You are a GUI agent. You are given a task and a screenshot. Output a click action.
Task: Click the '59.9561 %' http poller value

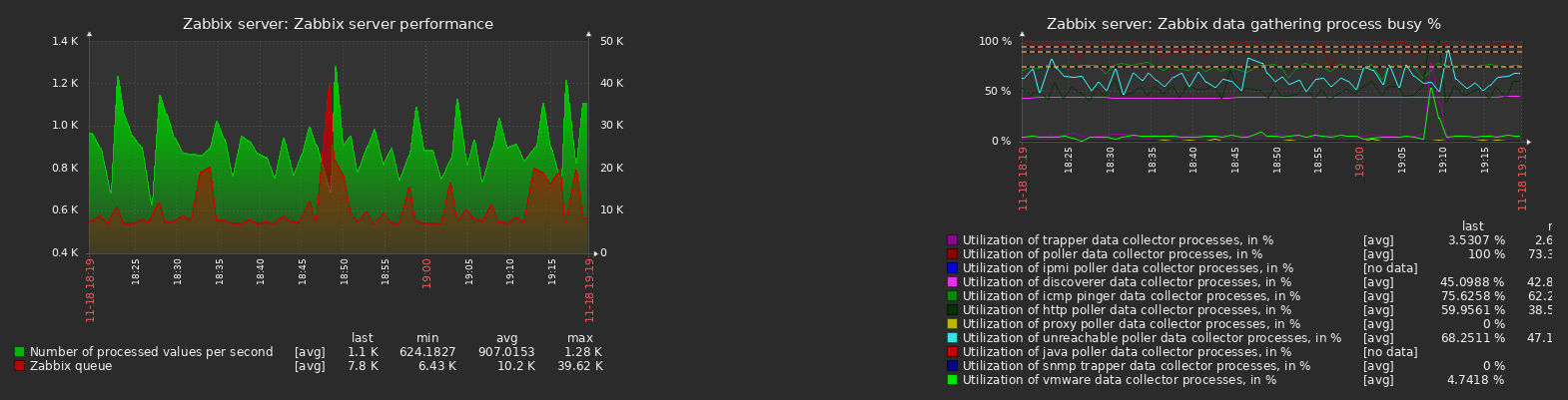(1472, 310)
